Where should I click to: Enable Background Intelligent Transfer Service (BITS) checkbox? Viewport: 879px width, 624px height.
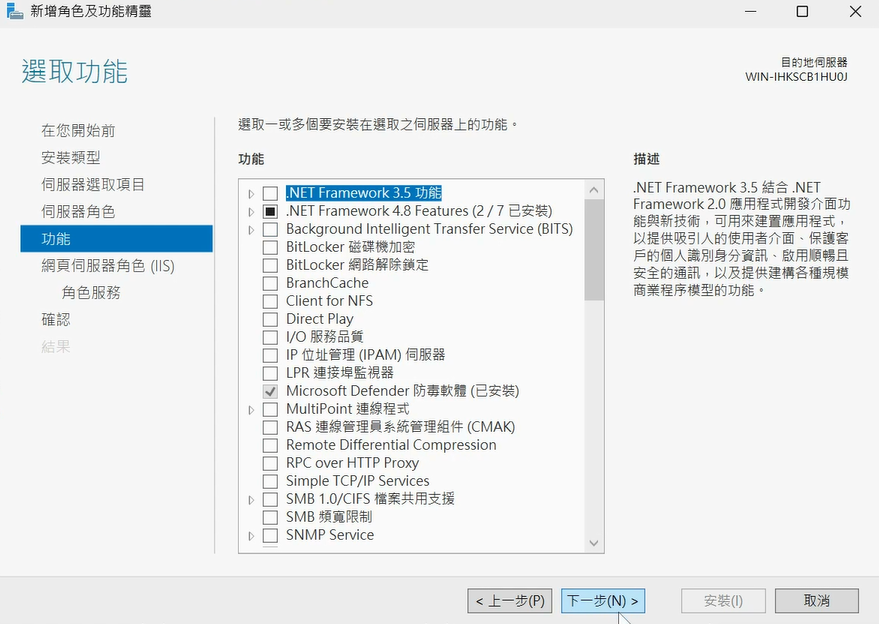tap(270, 229)
